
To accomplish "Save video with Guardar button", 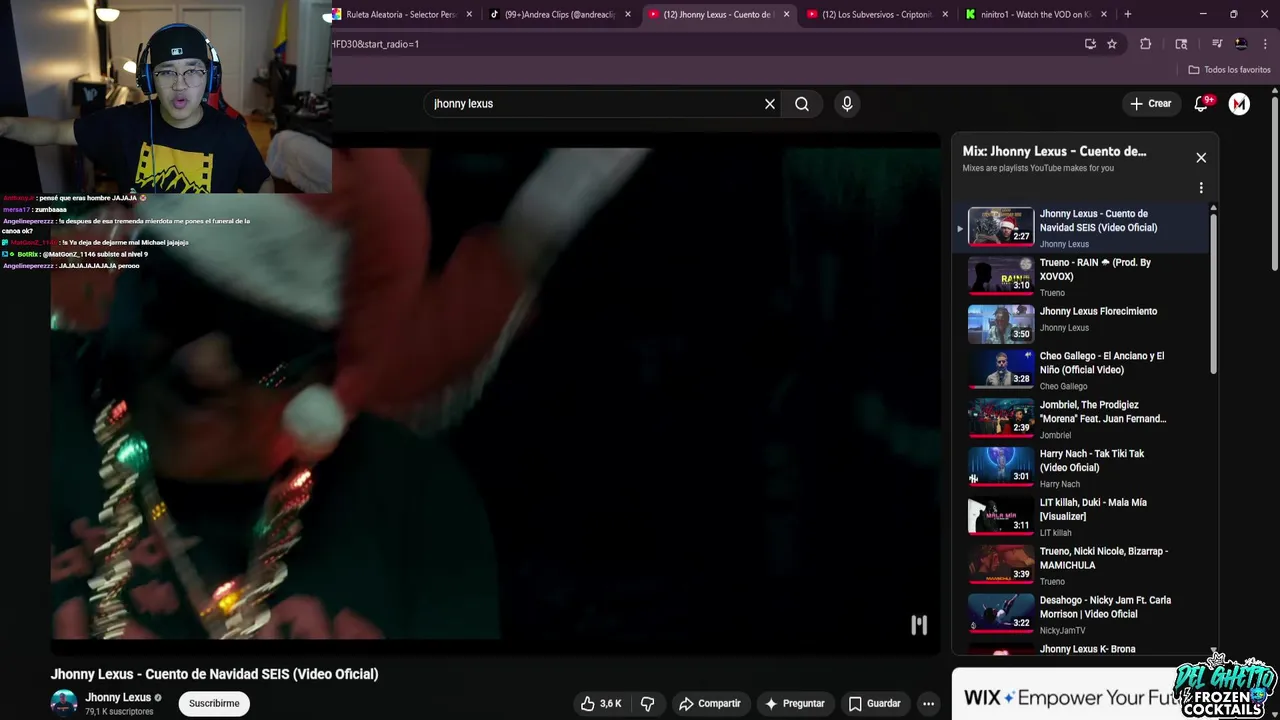I will (x=875, y=704).
